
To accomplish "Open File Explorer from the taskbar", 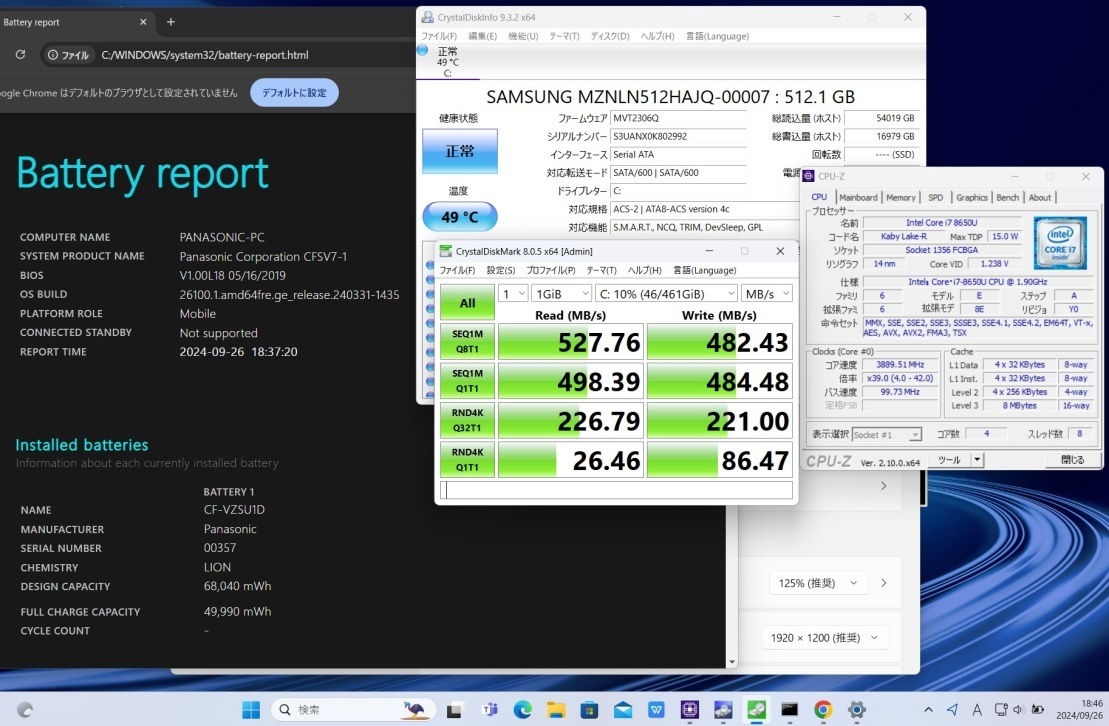I will pyautogui.click(x=556, y=710).
